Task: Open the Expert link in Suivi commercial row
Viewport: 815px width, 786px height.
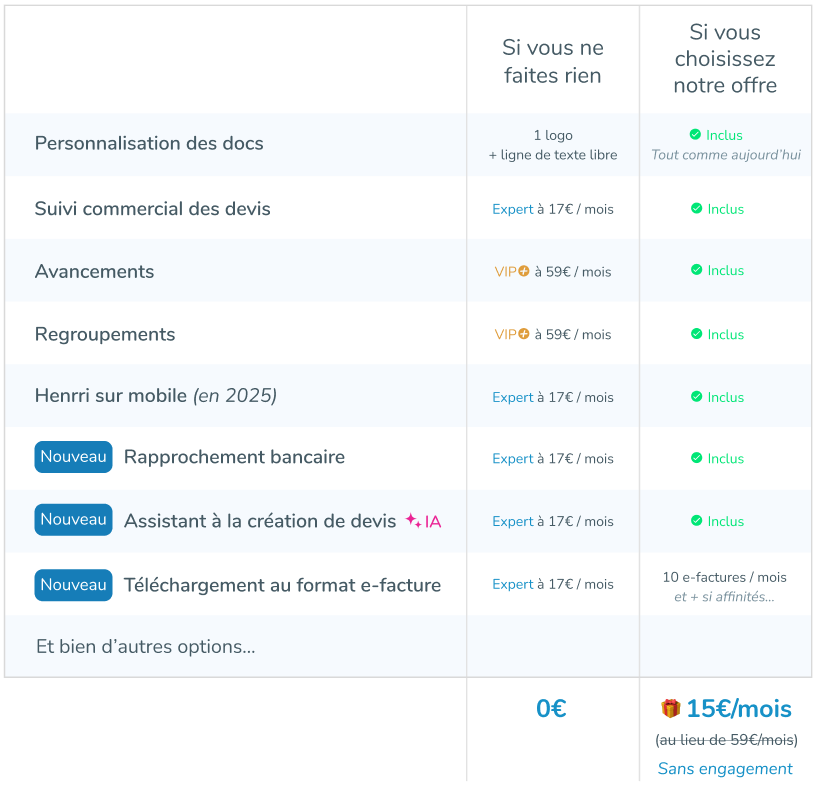Action: (512, 209)
